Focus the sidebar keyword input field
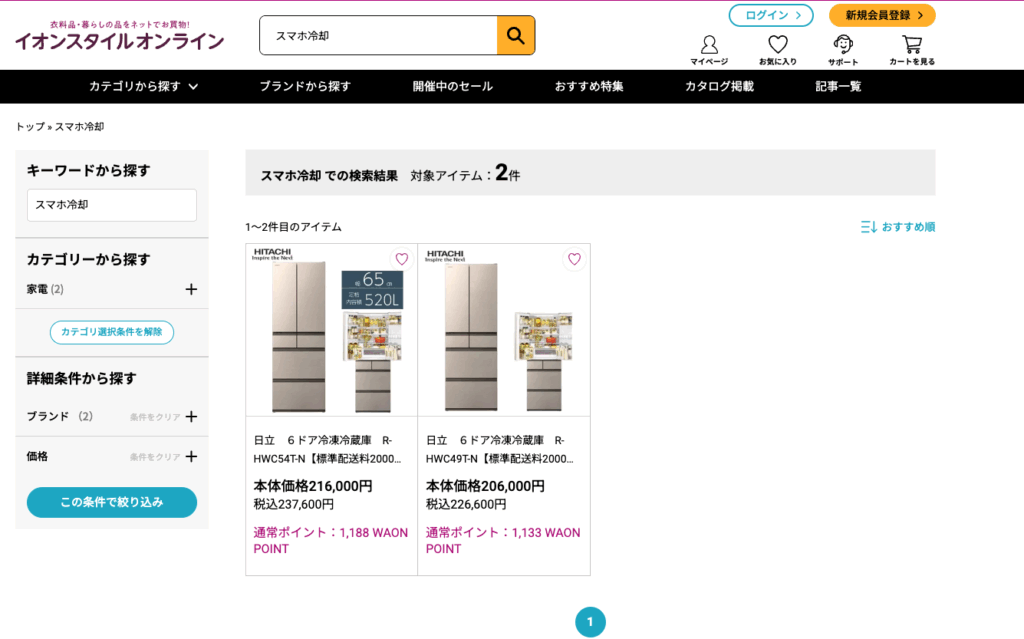The height and width of the screenshot is (639, 1024). click(112, 205)
